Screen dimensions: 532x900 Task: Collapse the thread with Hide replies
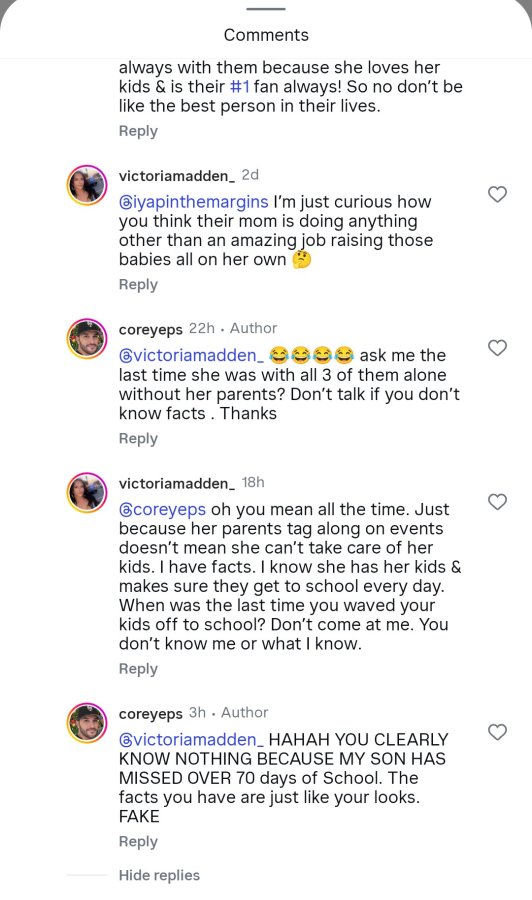pyautogui.click(x=159, y=875)
